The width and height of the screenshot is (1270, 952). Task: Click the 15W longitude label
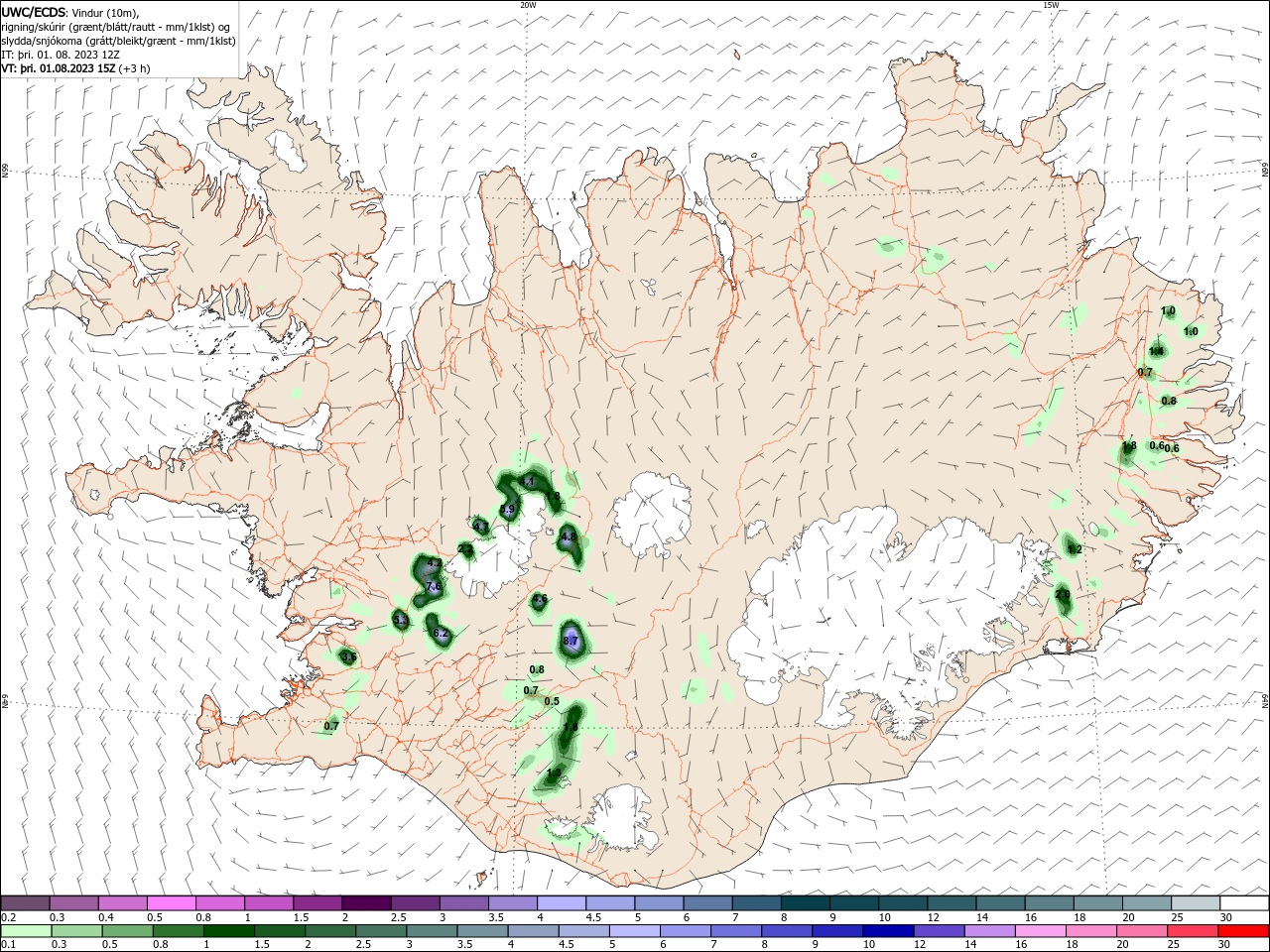click(1051, 5)
